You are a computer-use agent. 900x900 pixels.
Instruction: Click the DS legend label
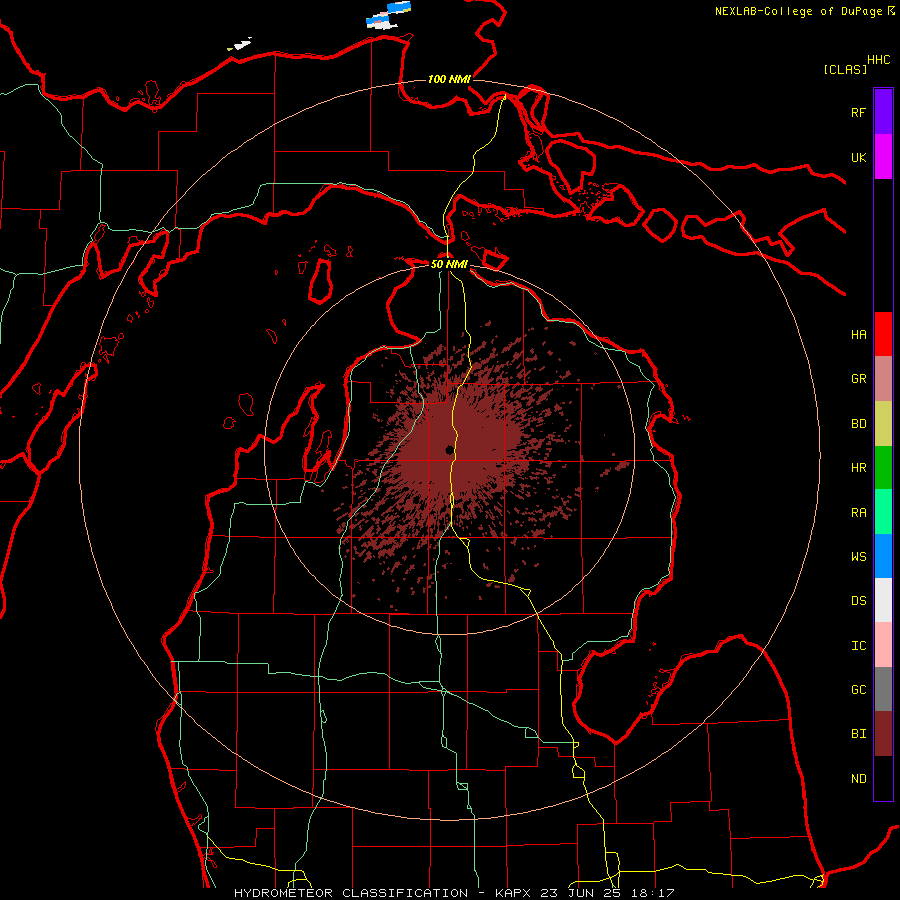click(858, 601)
